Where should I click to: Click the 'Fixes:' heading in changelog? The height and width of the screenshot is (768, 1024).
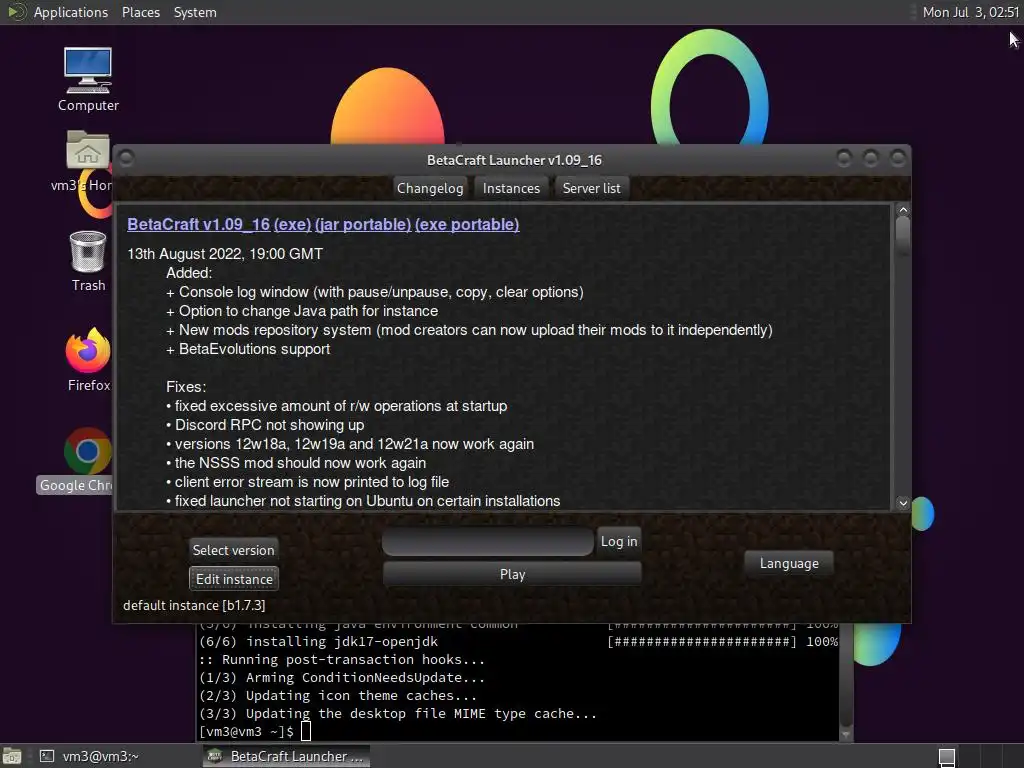(186, 387)
